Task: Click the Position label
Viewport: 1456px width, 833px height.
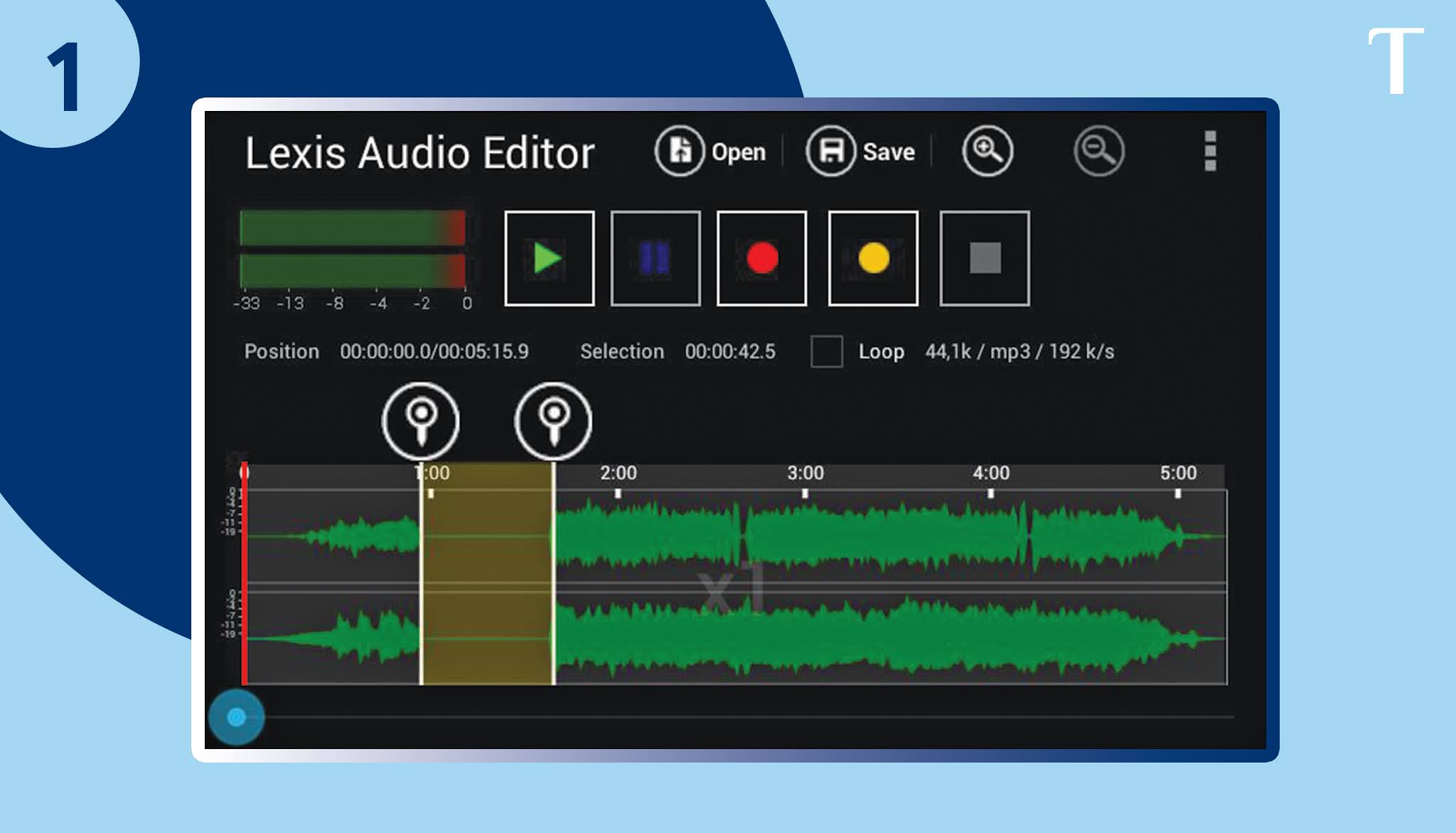Action: point(282,351)
